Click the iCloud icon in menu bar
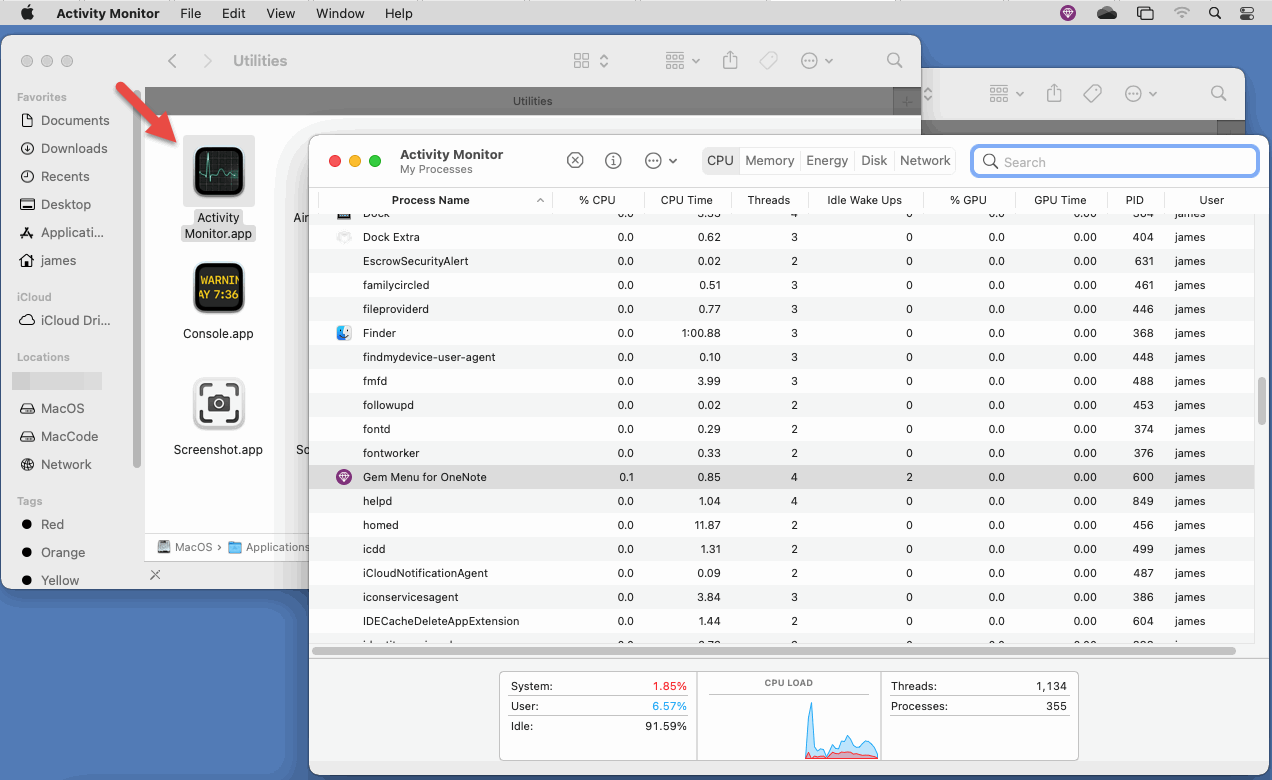The image size is (1272, 780). [x=1106, y=13]
